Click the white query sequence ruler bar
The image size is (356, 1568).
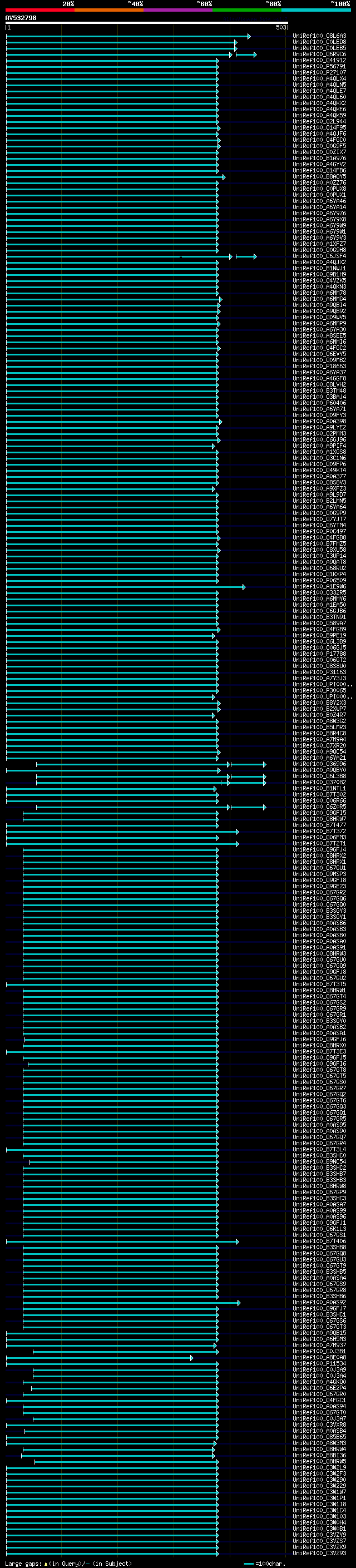(147, 22)
